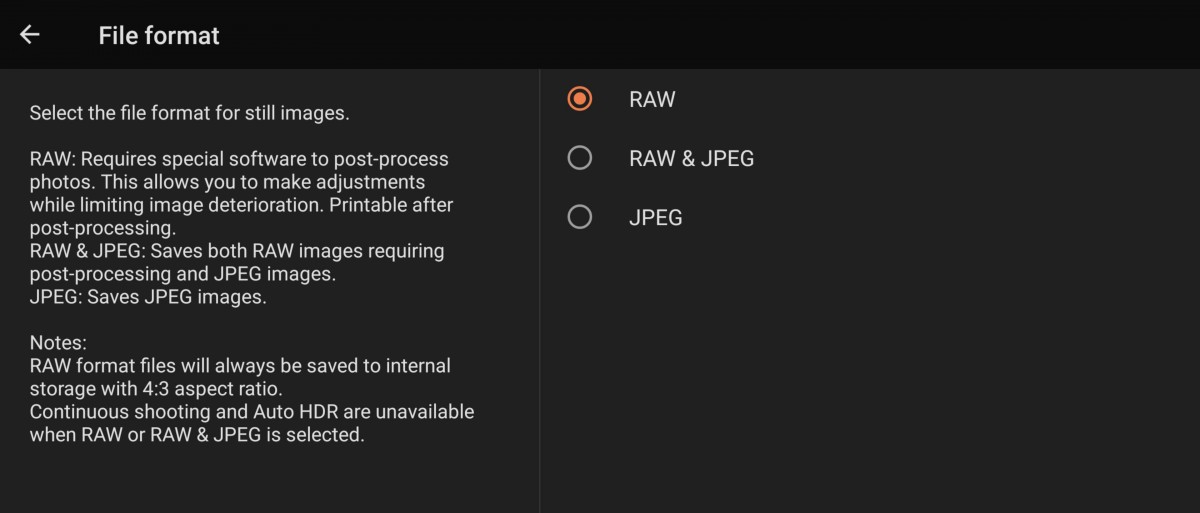Pick the JPEG-only radio button
Viewport: 1200px width, 513px height.
coord(579,217)
